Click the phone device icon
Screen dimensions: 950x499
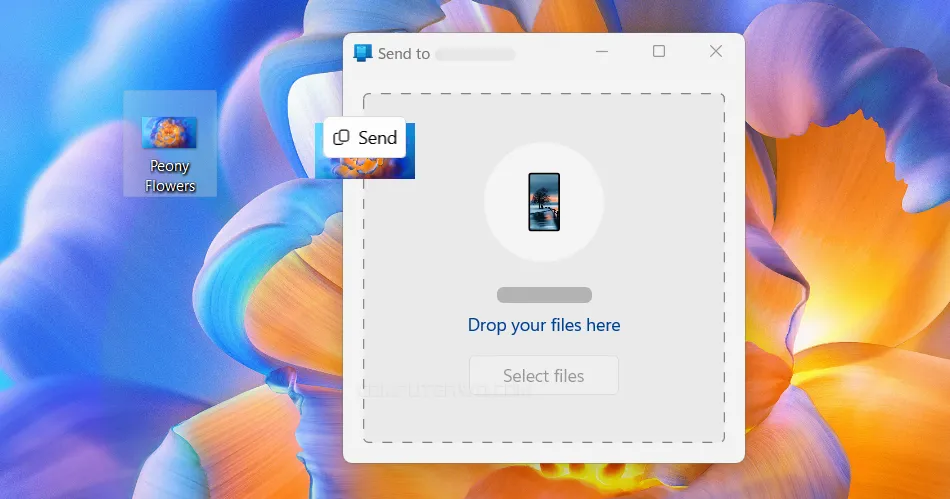[x=543, y=202]
